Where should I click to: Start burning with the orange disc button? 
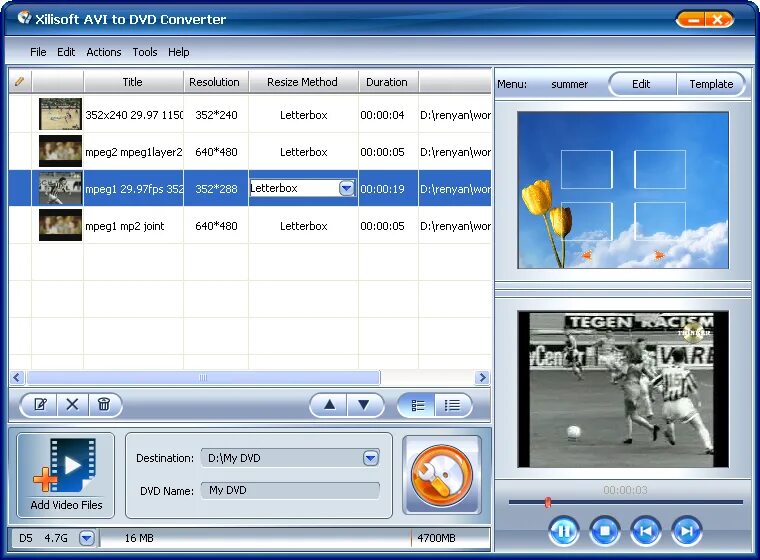coord(442,475)
